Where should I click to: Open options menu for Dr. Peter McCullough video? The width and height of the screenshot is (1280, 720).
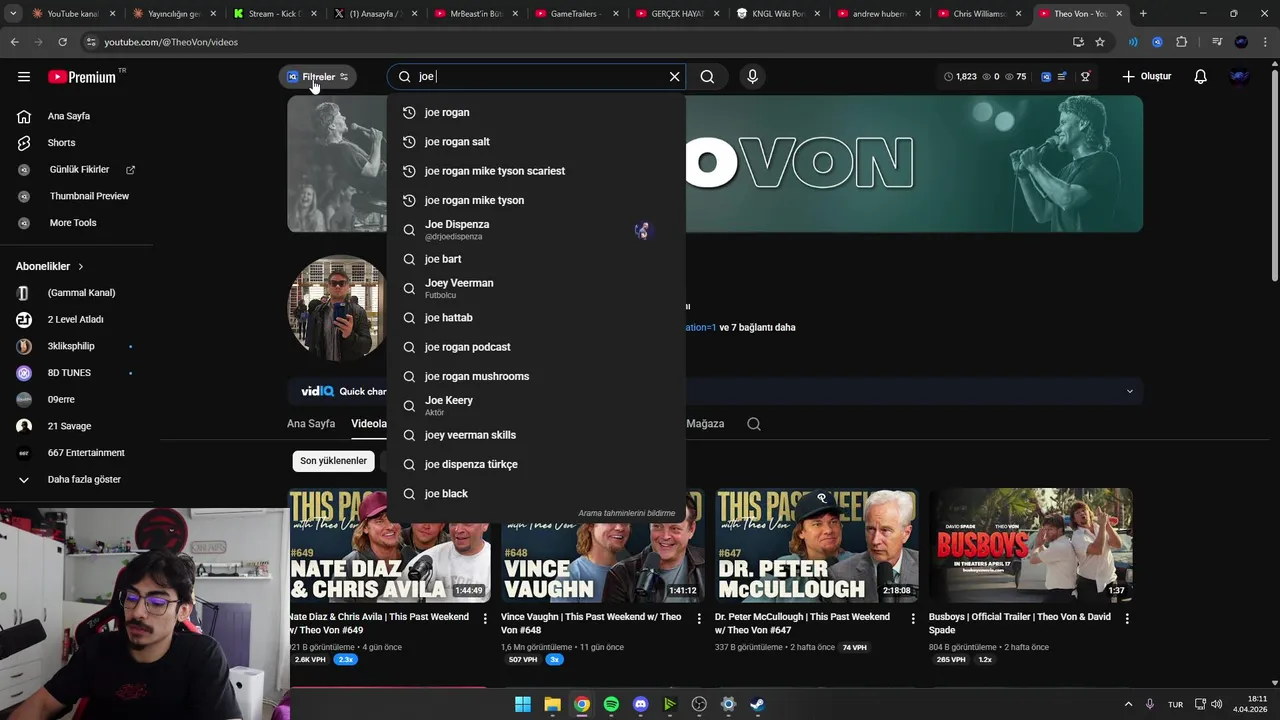click(913, 619)
